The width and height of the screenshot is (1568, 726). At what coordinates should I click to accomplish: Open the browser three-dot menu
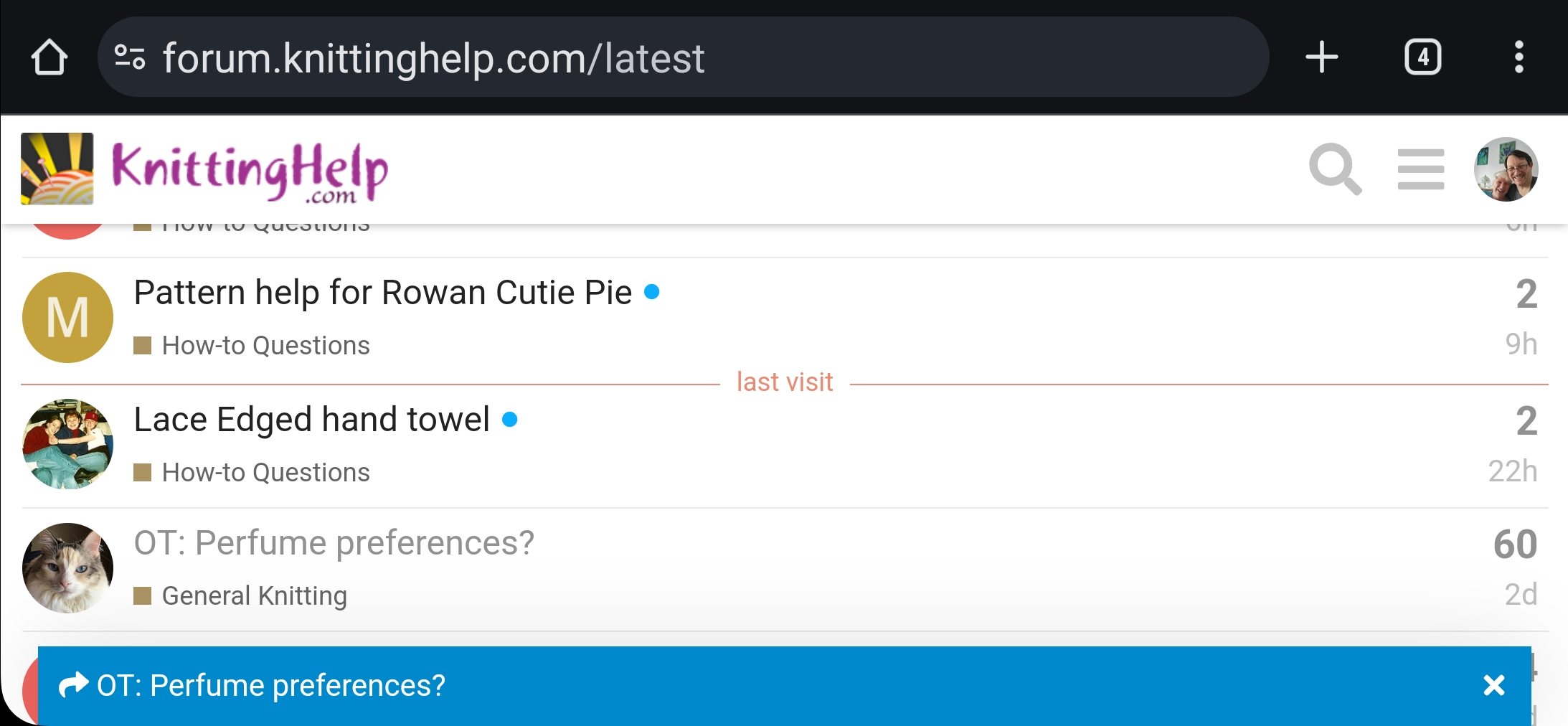[1519, 57]
